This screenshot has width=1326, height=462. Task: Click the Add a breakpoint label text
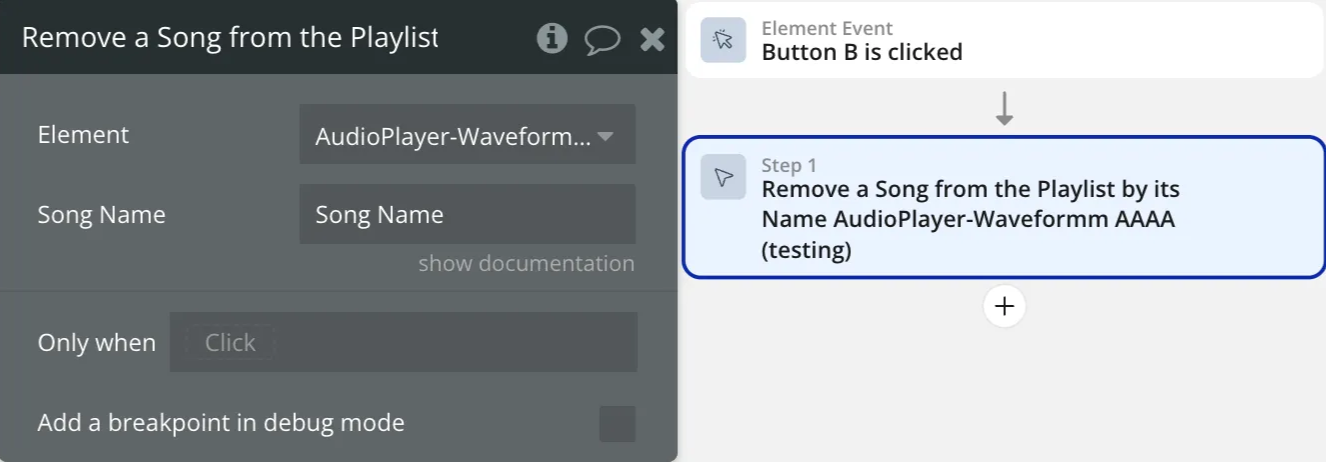221,423
